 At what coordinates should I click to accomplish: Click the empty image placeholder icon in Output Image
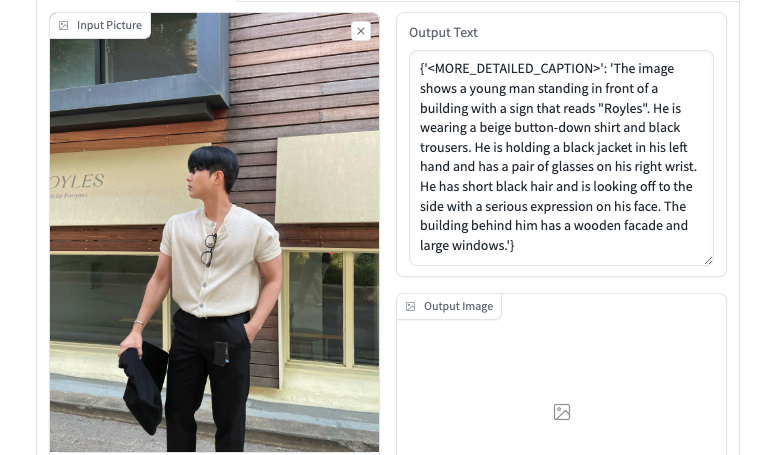click(562, 412)
